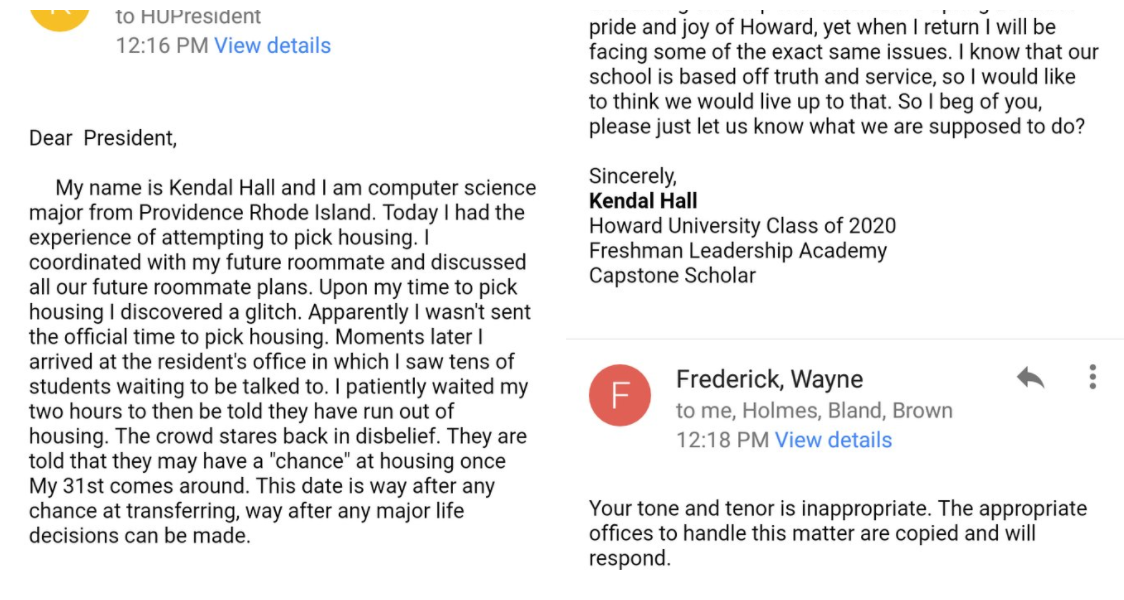Tap the red F sender avatar

click(619, 395)
